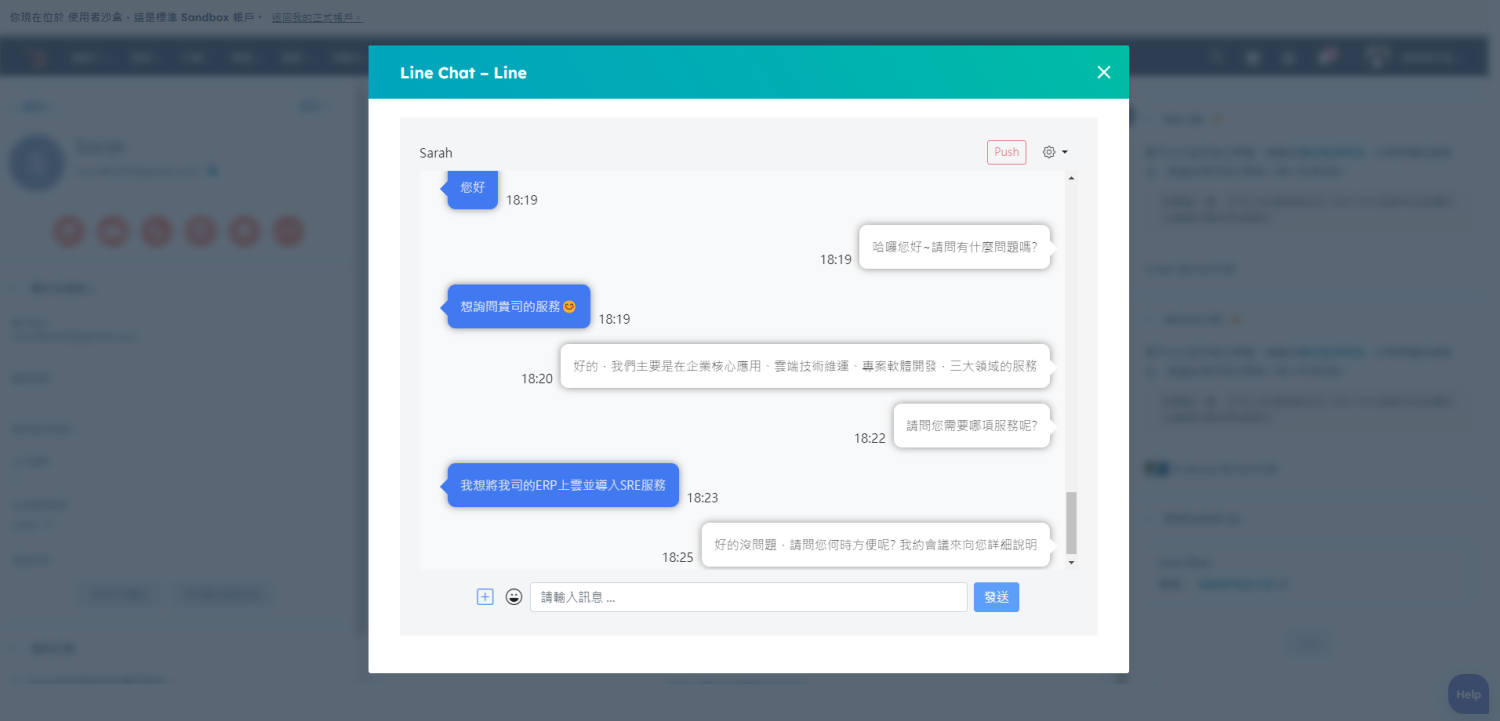Click the ERP上雲並導入SRE服務 message bubble

pos(563,485)
